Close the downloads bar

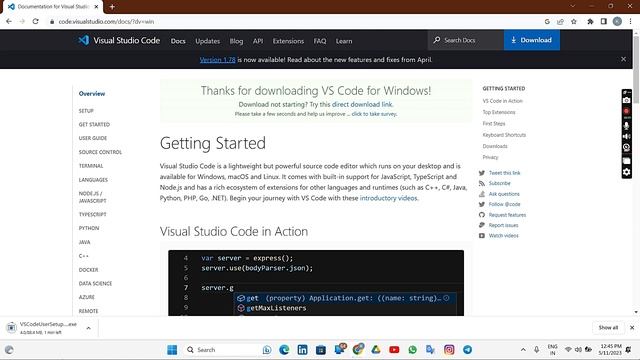pyautogui.click(x=632, y=328)
